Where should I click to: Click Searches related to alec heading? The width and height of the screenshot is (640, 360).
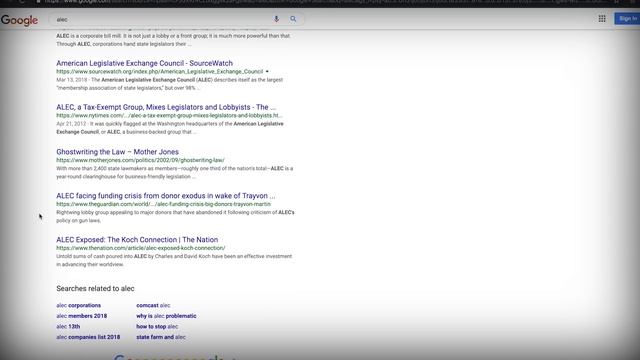[95, 289]
